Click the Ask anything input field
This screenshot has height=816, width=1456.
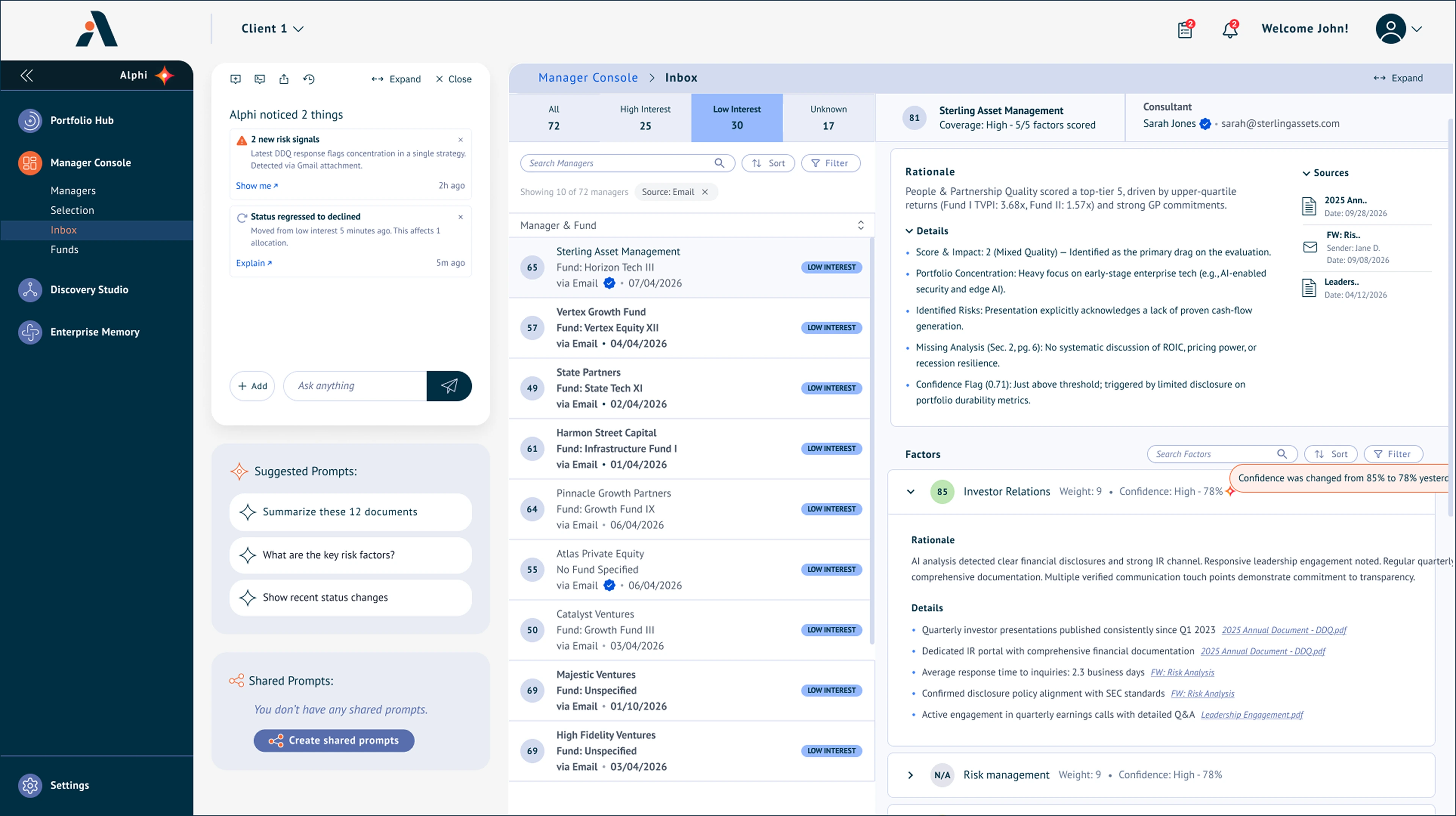[355, 386]
